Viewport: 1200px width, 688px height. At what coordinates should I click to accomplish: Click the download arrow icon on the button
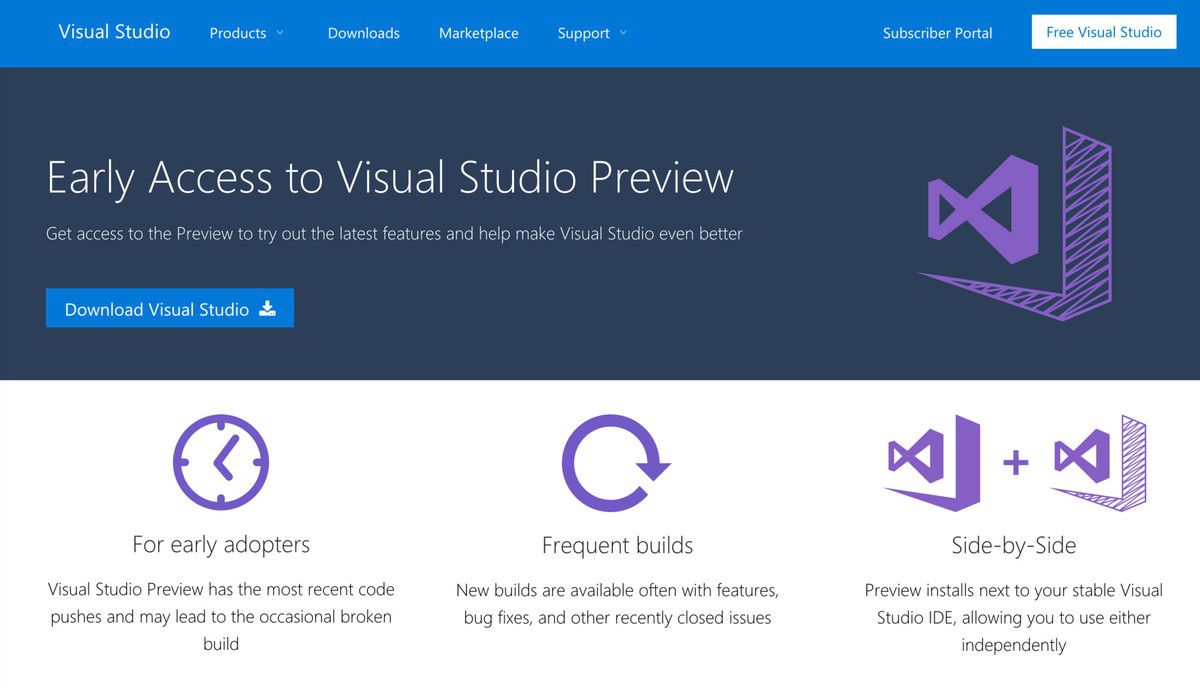267,308
